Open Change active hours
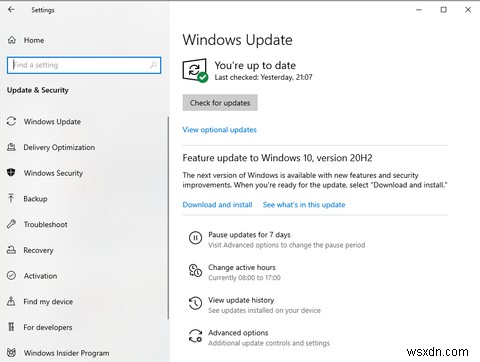Image resolution: width=480 pixels, height=362 pixels. click(242, 267)
